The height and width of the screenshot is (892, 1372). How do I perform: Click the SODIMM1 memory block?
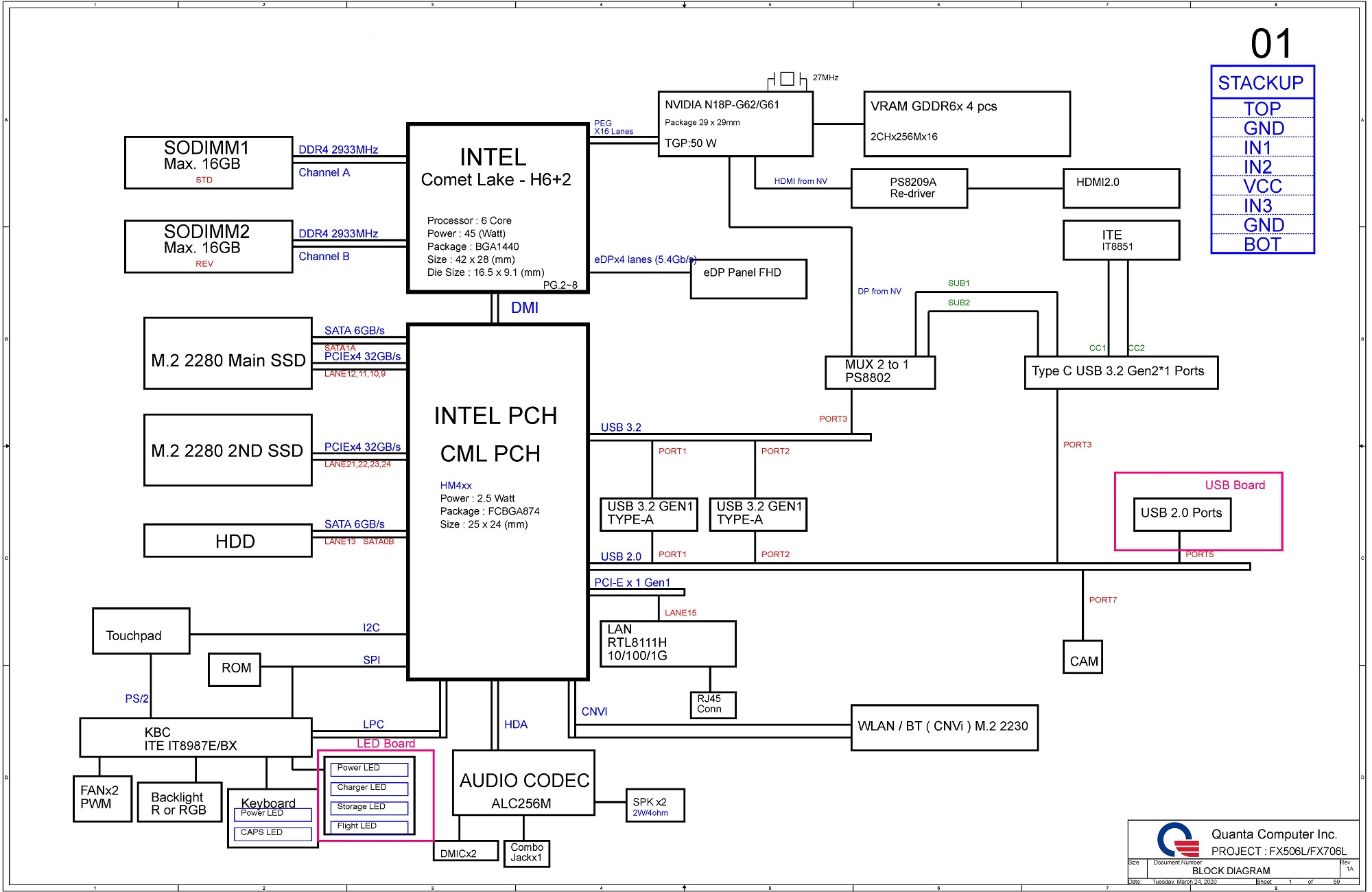click(x=209, y=163)
